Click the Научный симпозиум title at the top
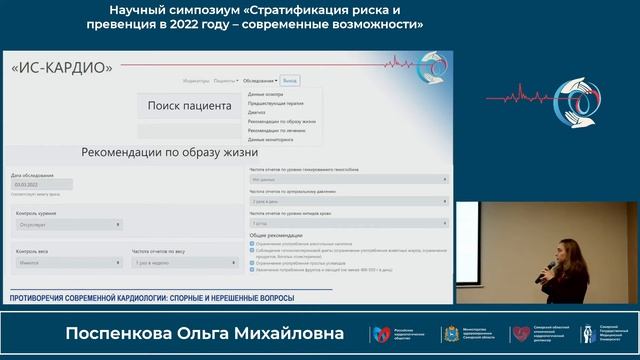The image size is (640, 360). pos(255,17)
